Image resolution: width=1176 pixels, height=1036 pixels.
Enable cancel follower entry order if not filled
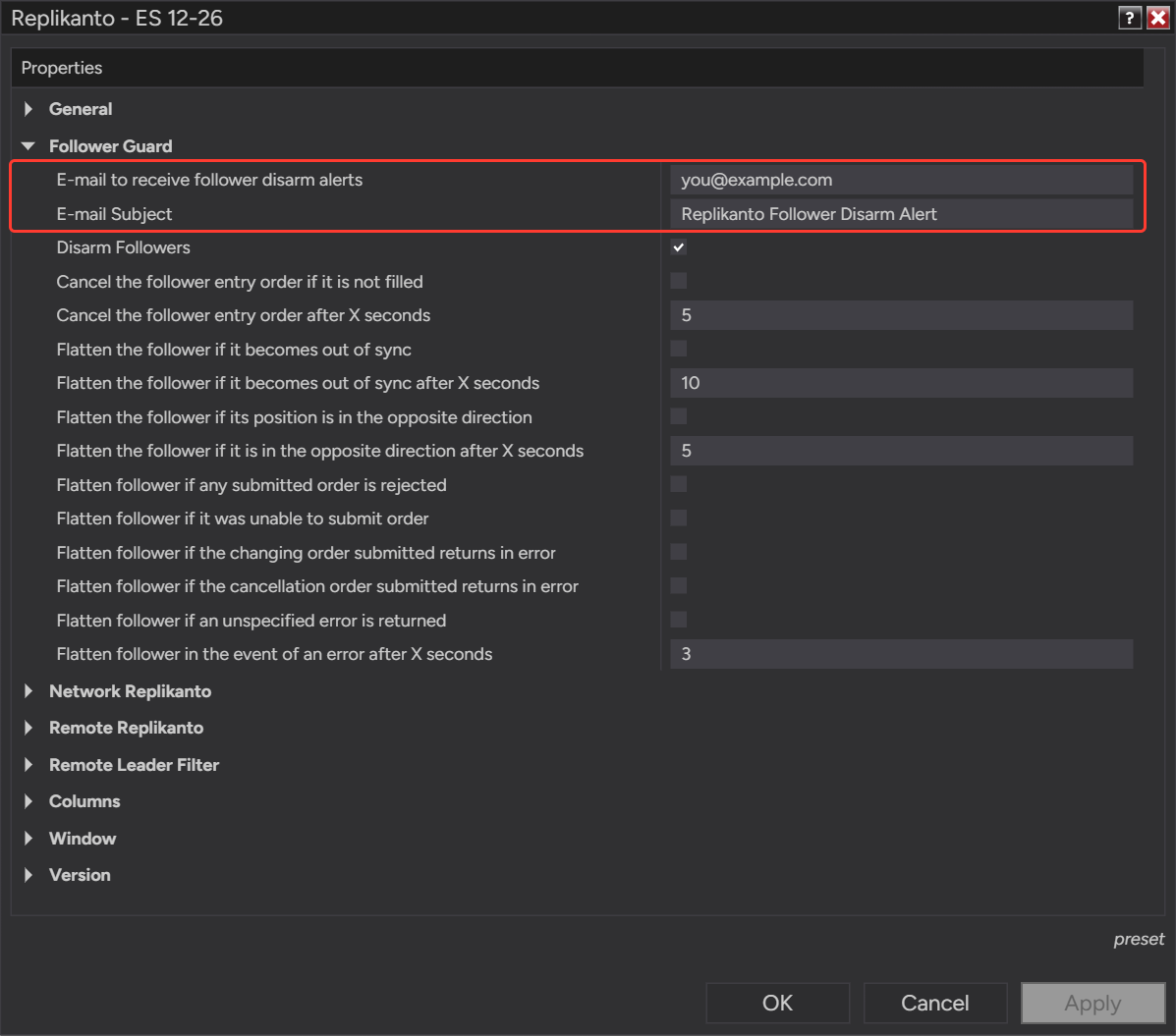coord(679,281)
